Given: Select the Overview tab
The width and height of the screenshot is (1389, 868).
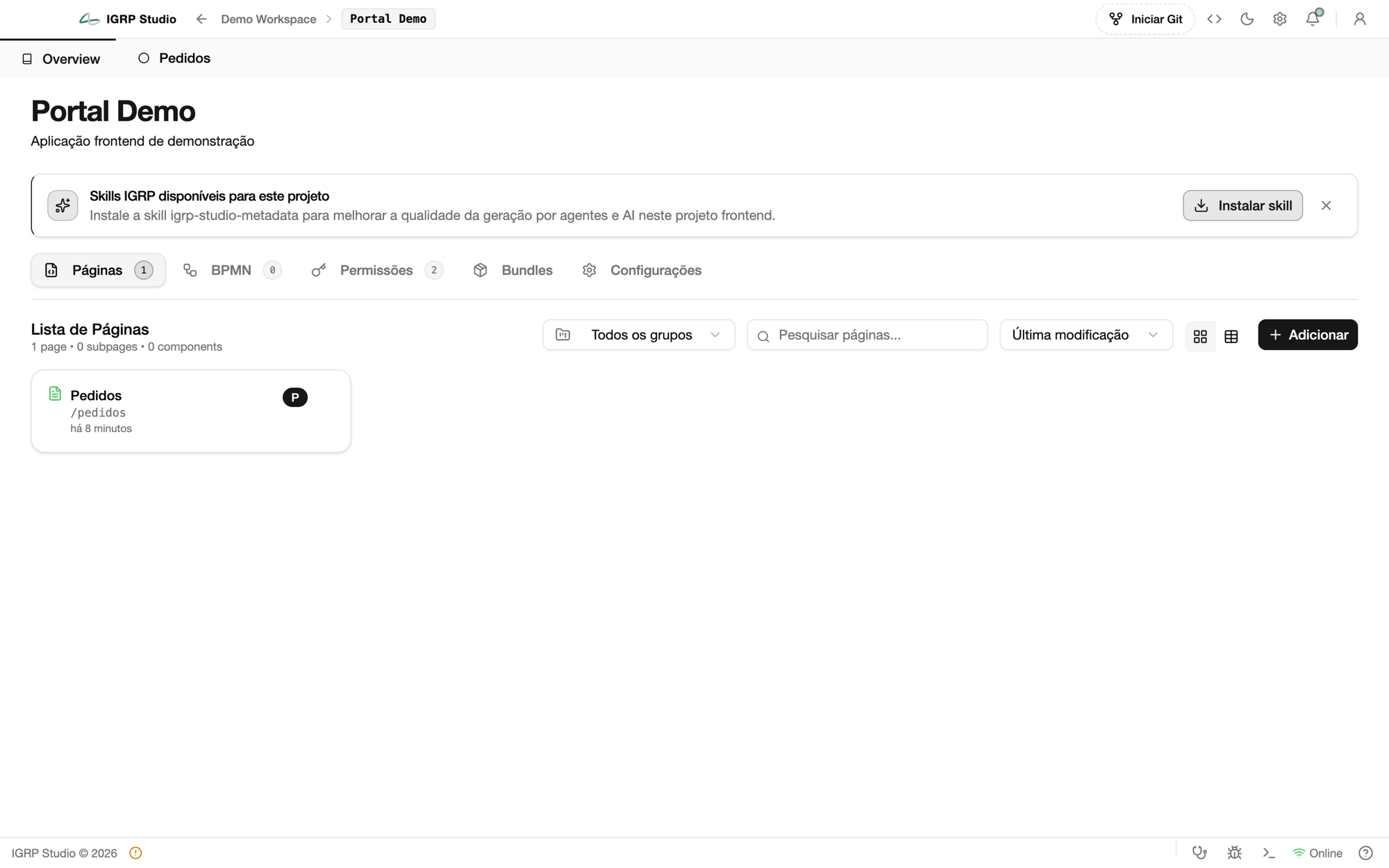Looking at the screenshot, I should pos(61,59).
